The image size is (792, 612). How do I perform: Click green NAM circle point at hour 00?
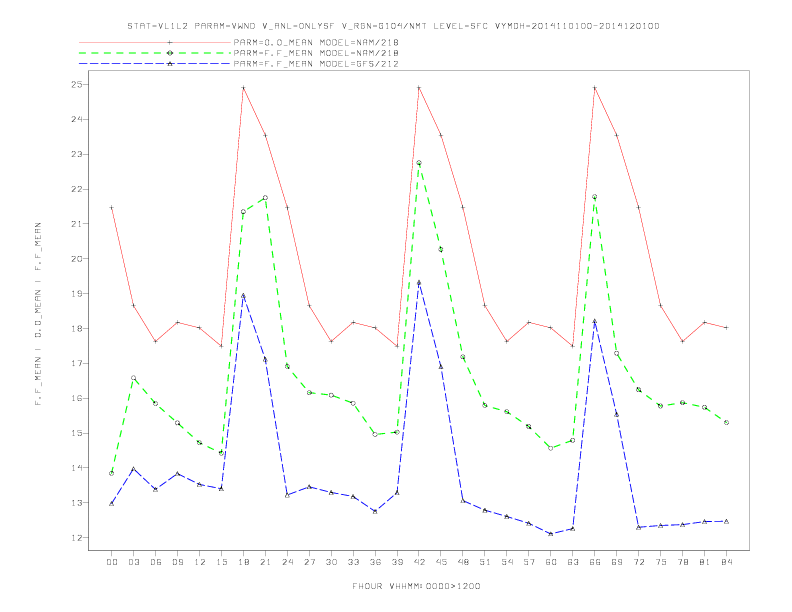tap(112, 473)
